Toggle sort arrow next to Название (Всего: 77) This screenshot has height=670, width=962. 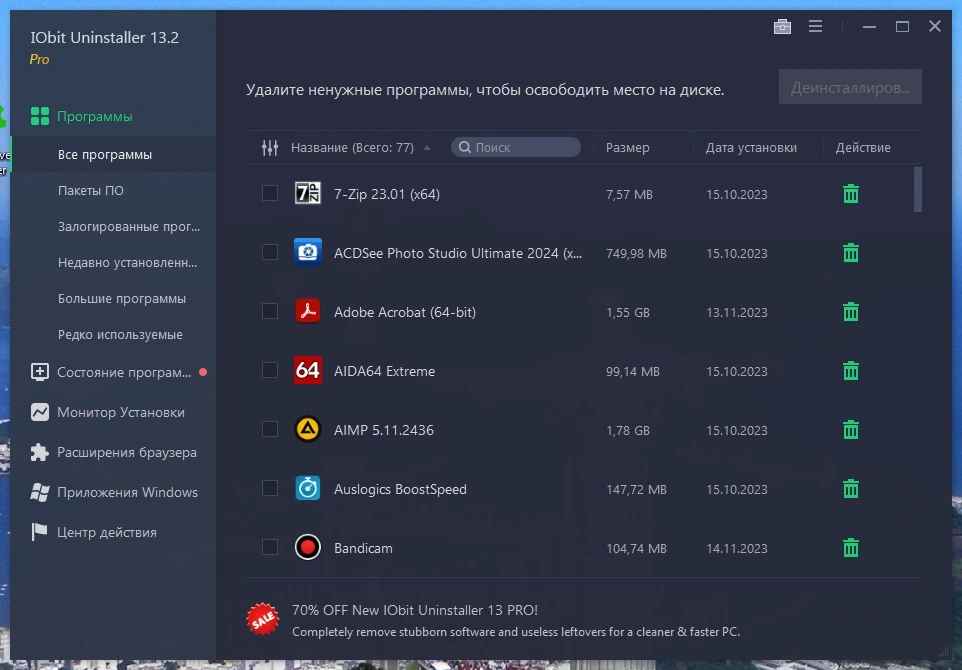click(427, 148)
